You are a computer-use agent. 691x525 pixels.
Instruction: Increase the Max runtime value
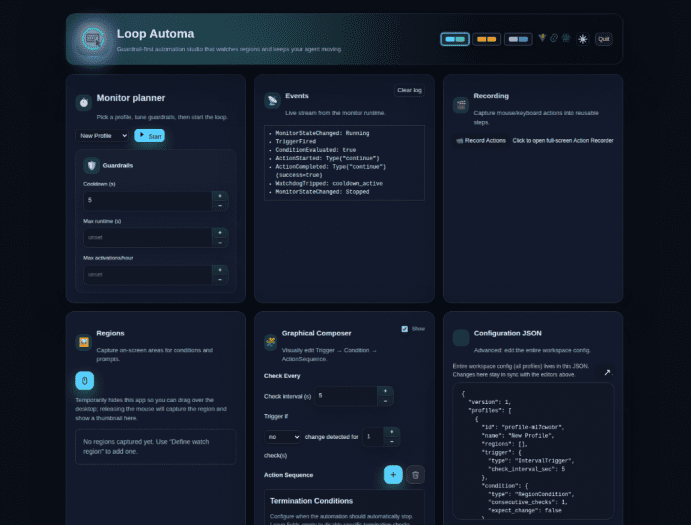(x=220, y=233)
